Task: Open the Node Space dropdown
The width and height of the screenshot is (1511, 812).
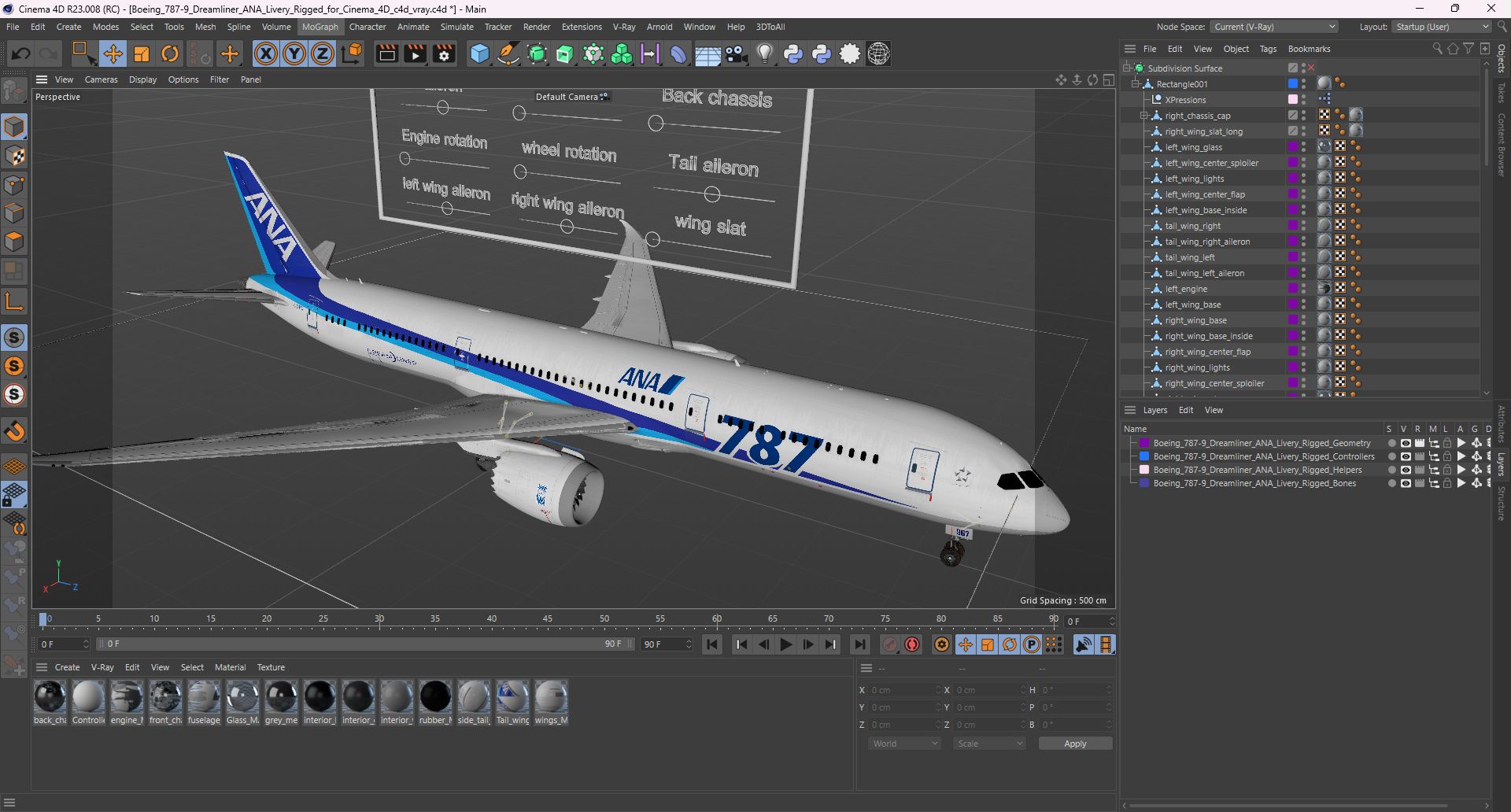Action: pyautogui.click(x=1274, y=27)
